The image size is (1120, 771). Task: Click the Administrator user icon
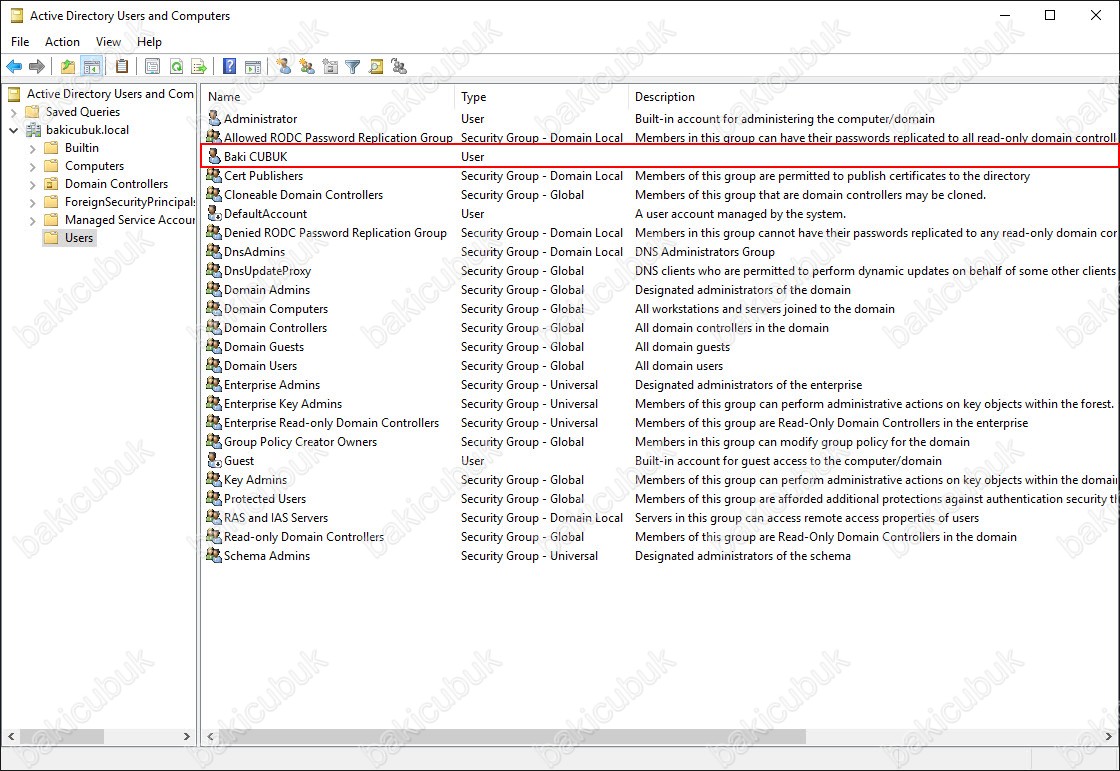[214, 118]
